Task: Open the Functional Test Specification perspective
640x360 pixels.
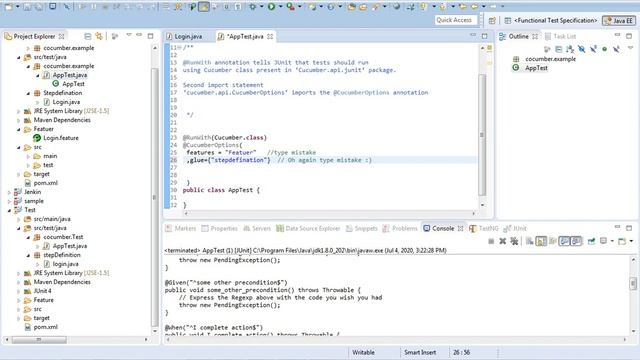Action: tap(551, 20)
